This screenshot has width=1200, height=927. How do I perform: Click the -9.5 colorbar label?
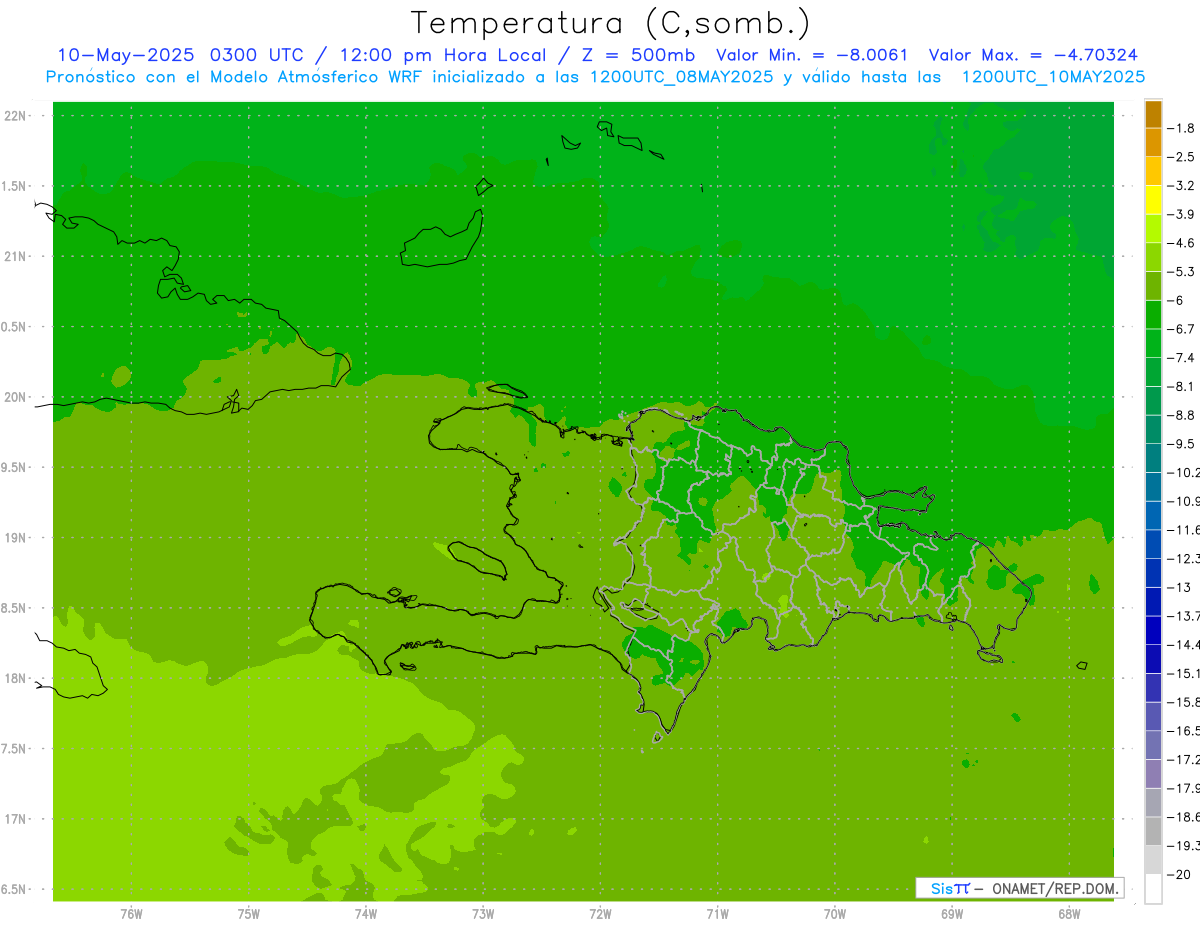click(x=1182, y=444)
